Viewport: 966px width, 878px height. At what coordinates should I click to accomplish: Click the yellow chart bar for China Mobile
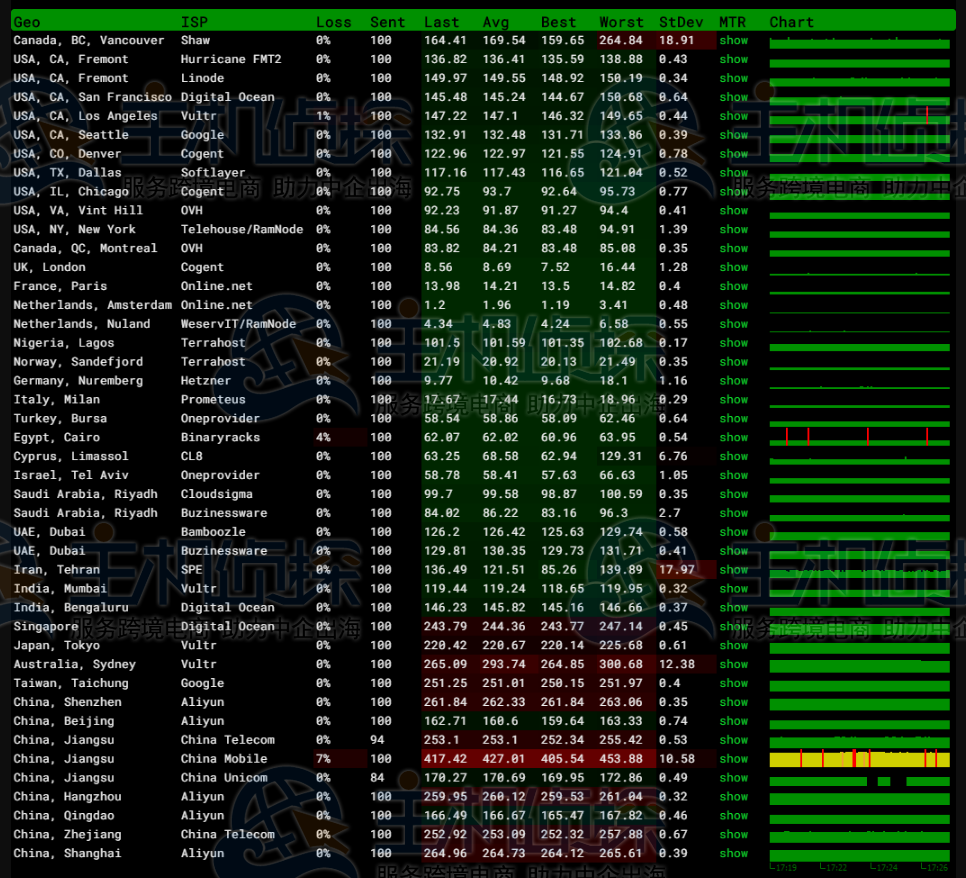pyautogui.click(x=859, y=760)
